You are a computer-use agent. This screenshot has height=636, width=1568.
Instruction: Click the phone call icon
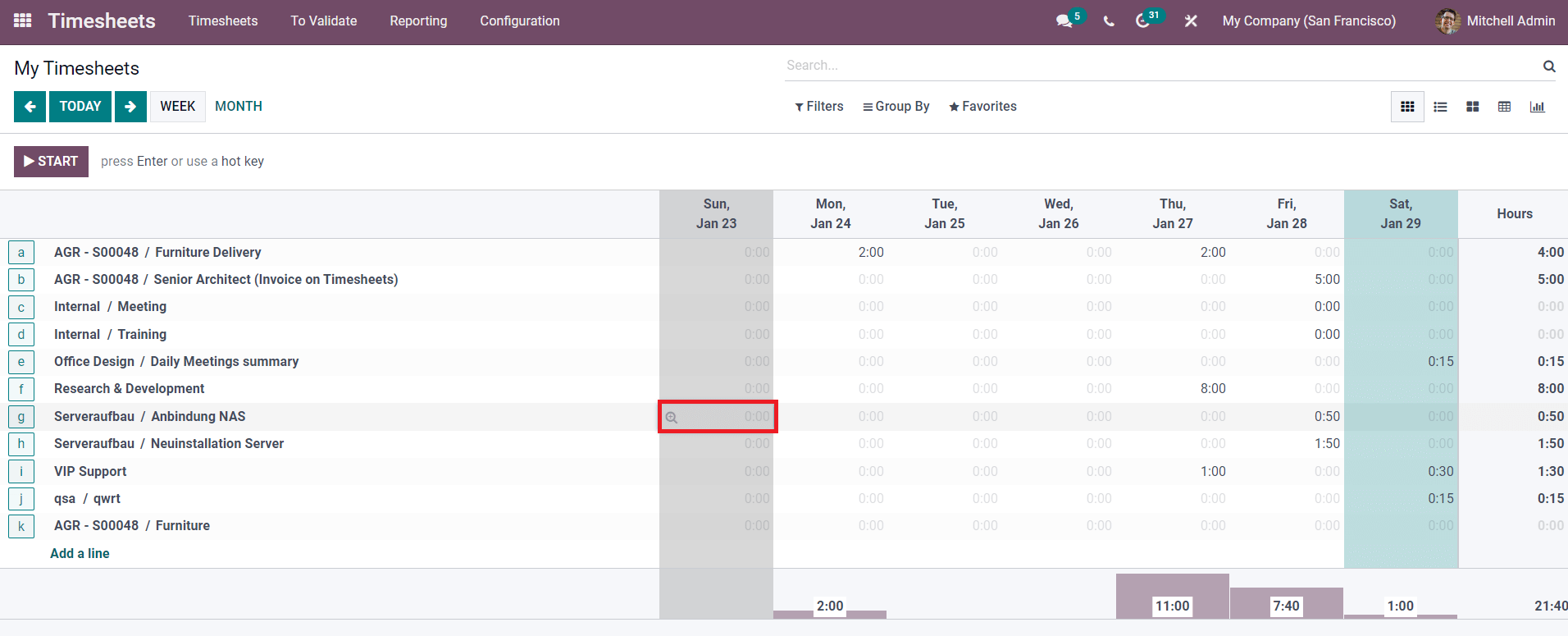pyautogui.click(x=1109, y=21)
